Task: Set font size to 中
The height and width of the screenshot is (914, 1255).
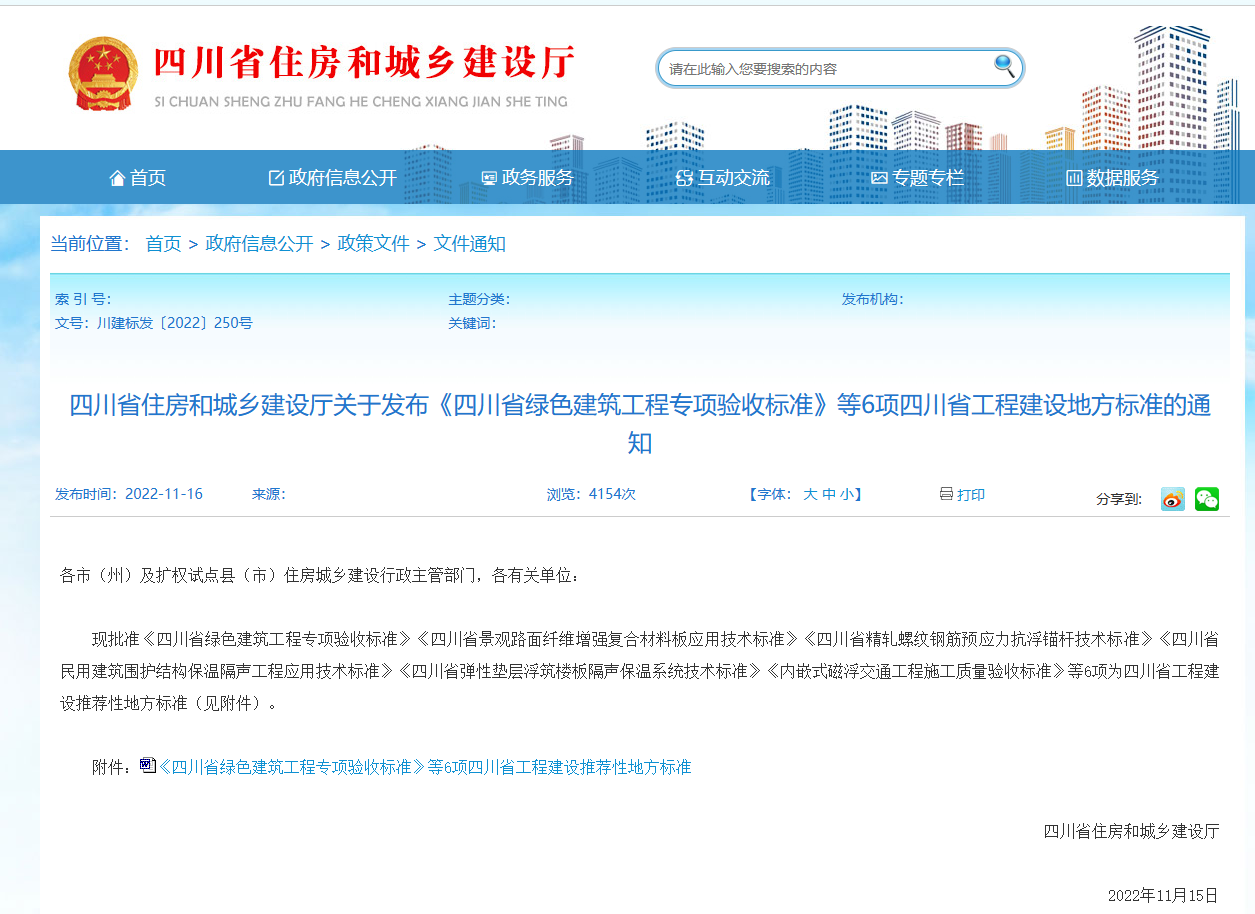Action: (x=829, y=494)
